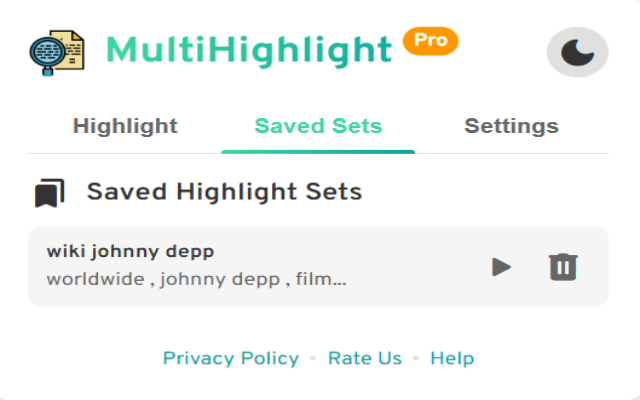Click the 'Saved Highlight Sets' heading
The height and width of the screenshot is (400, 640).
[224, 192]
